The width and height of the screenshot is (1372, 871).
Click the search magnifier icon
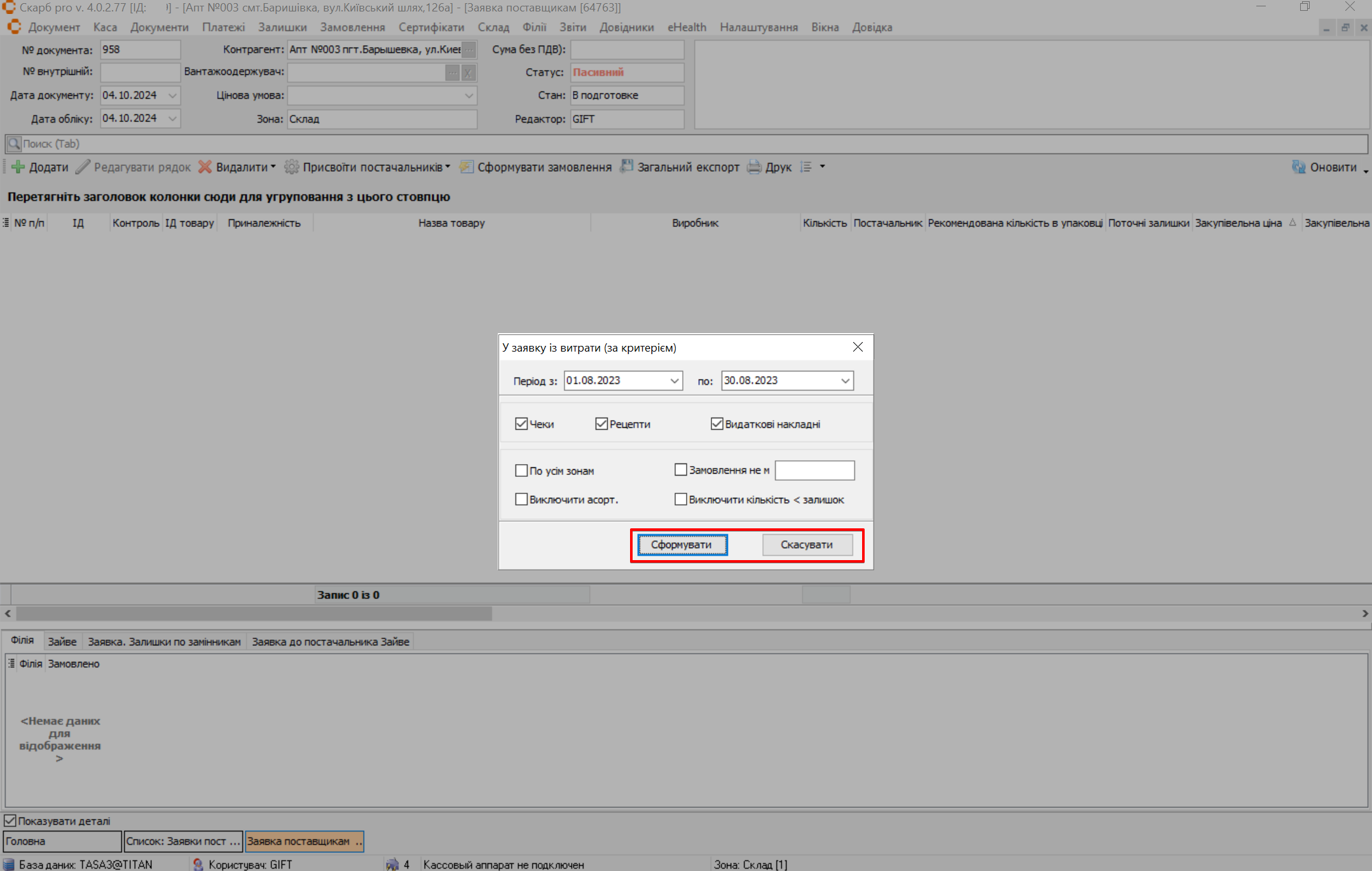(13, 144)
